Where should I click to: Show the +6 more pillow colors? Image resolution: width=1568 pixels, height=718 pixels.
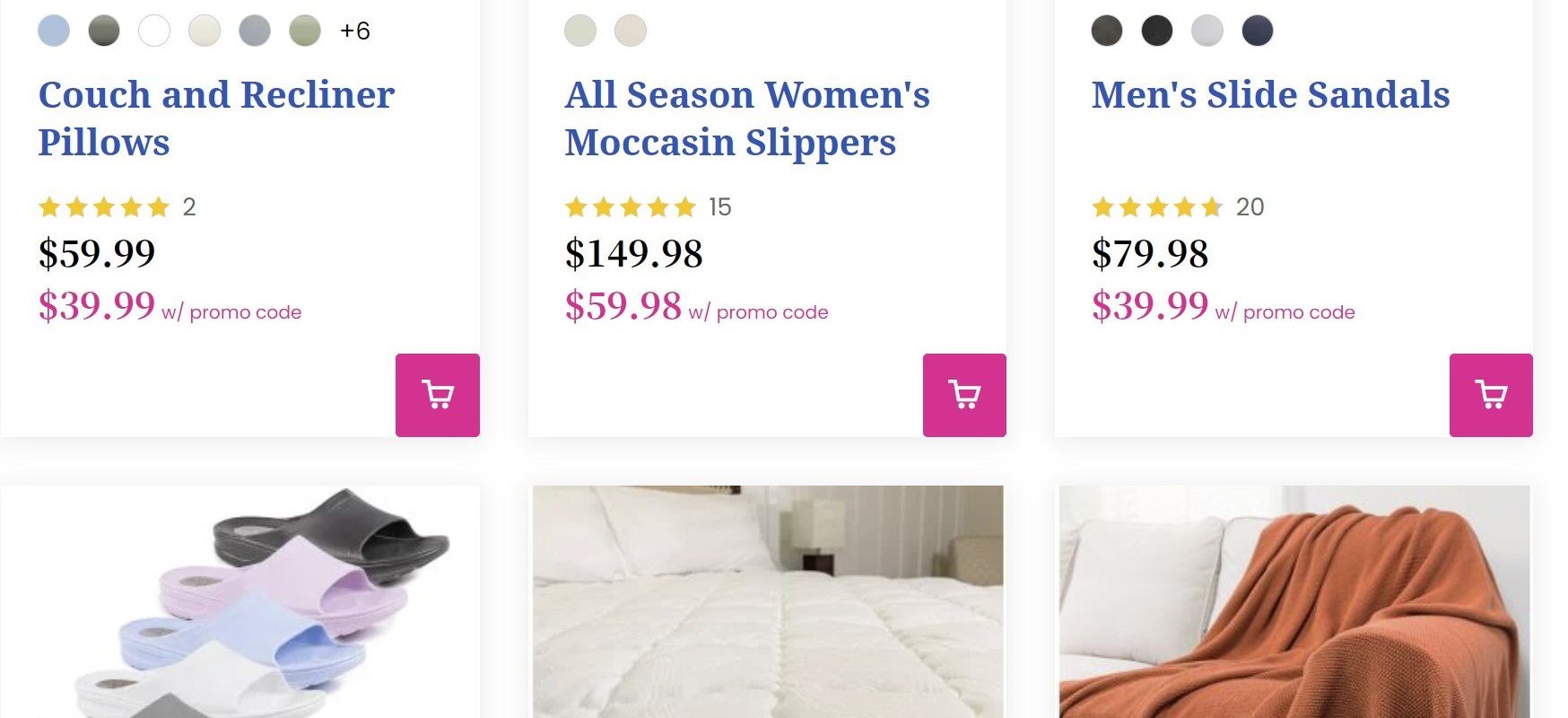(x=355, y=31)
